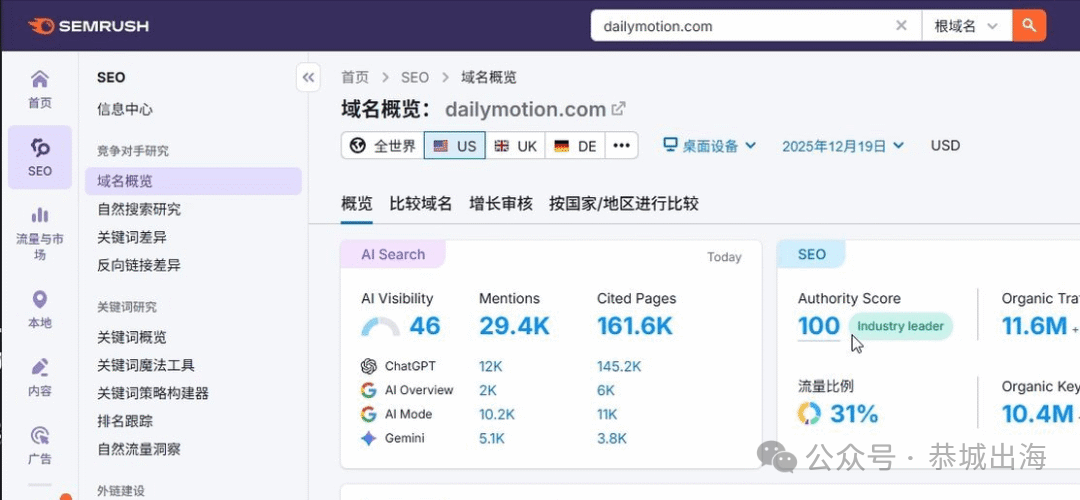This screenshot has height=500, width=1080.
Task: Click the AI Visibility score 46
Action: click(x=425, y=326)
